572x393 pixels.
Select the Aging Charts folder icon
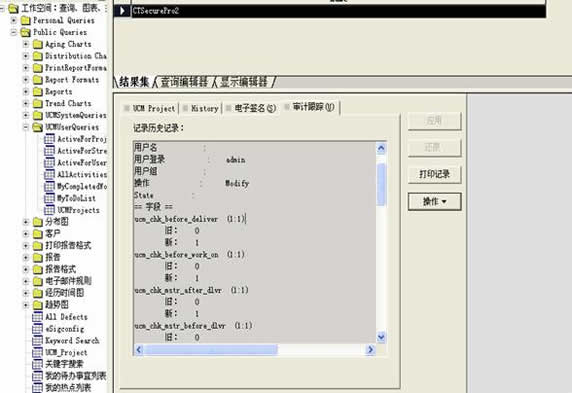click(38, 44)
